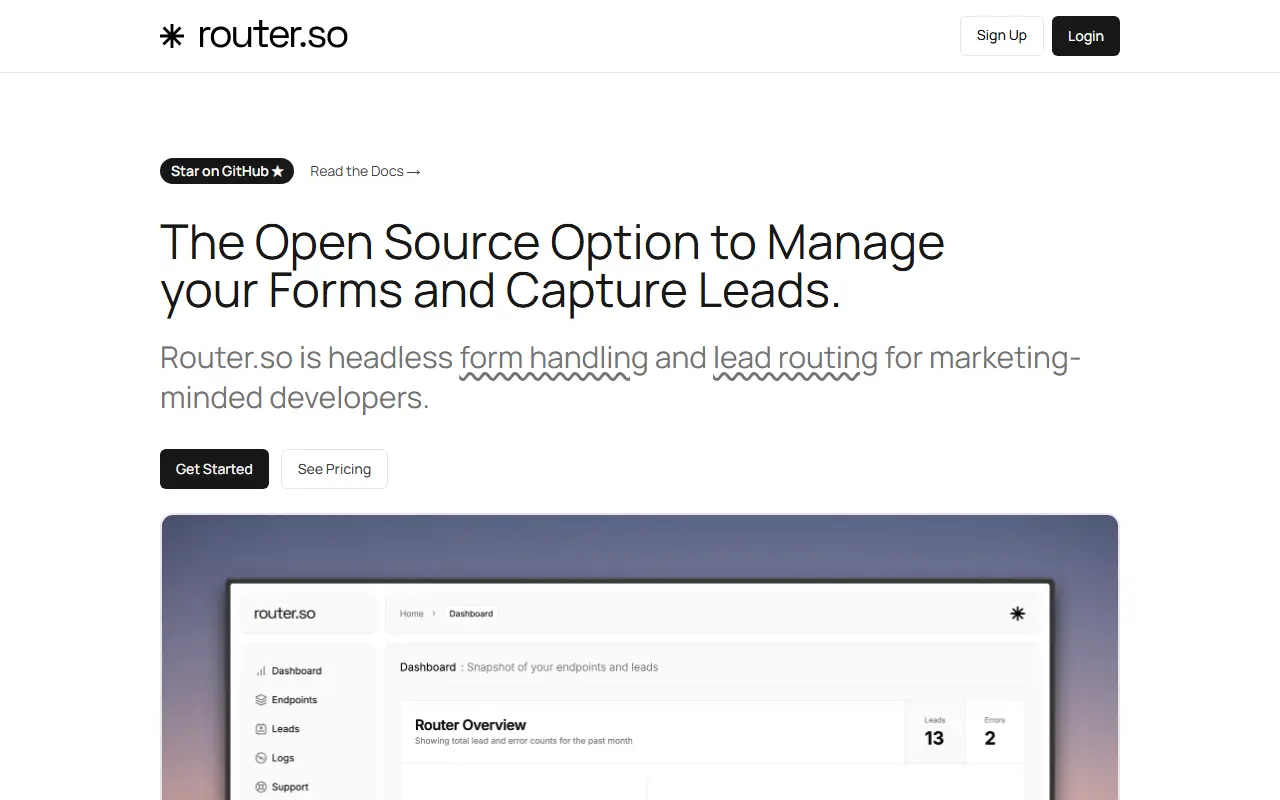The width and height of the screenshot is (1280, 800).
Task: Star the project on GitHub
Action: point(227,171)
